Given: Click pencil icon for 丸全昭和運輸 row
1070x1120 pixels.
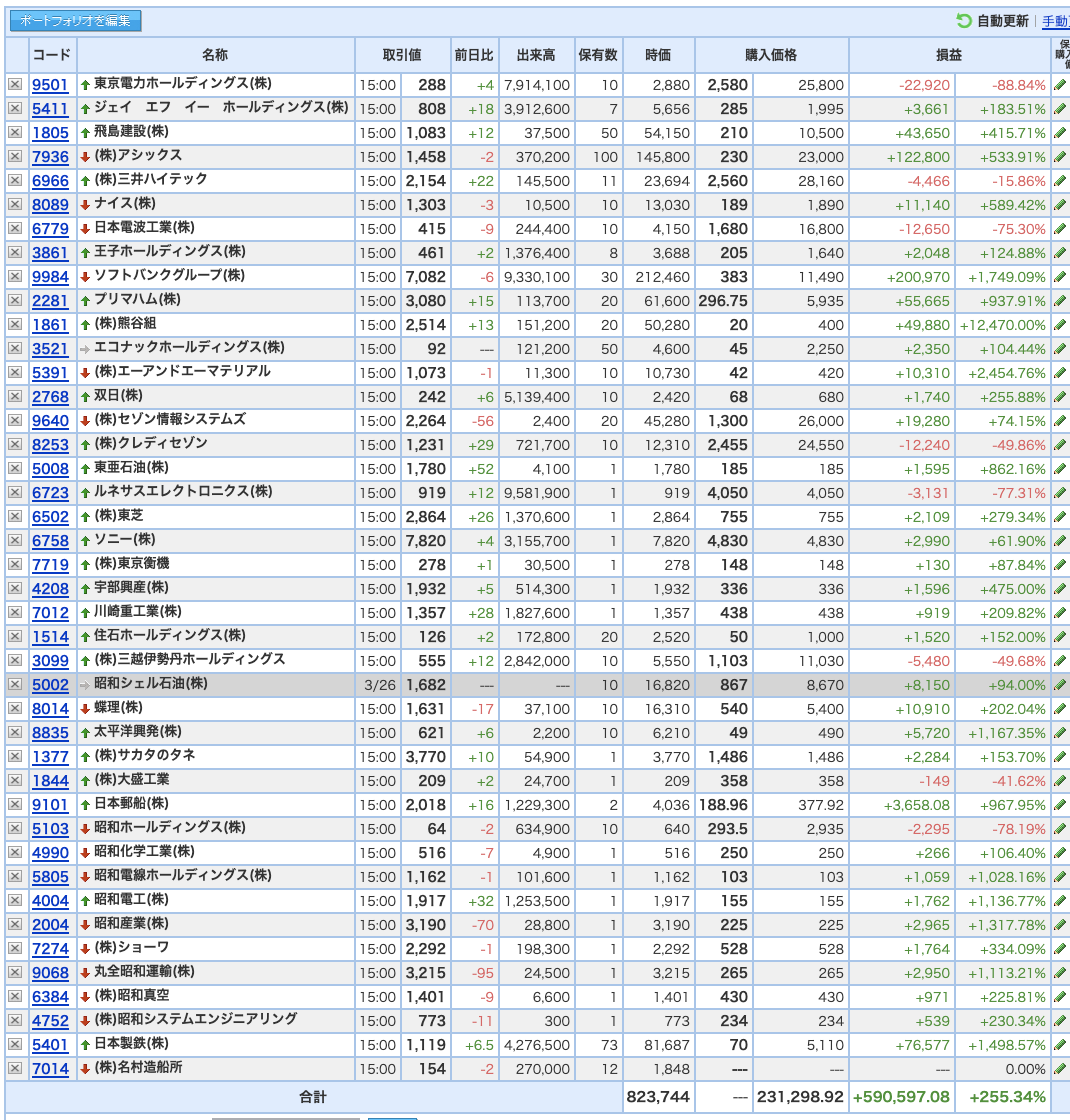Looking at the screenshot, I should [1060, 973].
